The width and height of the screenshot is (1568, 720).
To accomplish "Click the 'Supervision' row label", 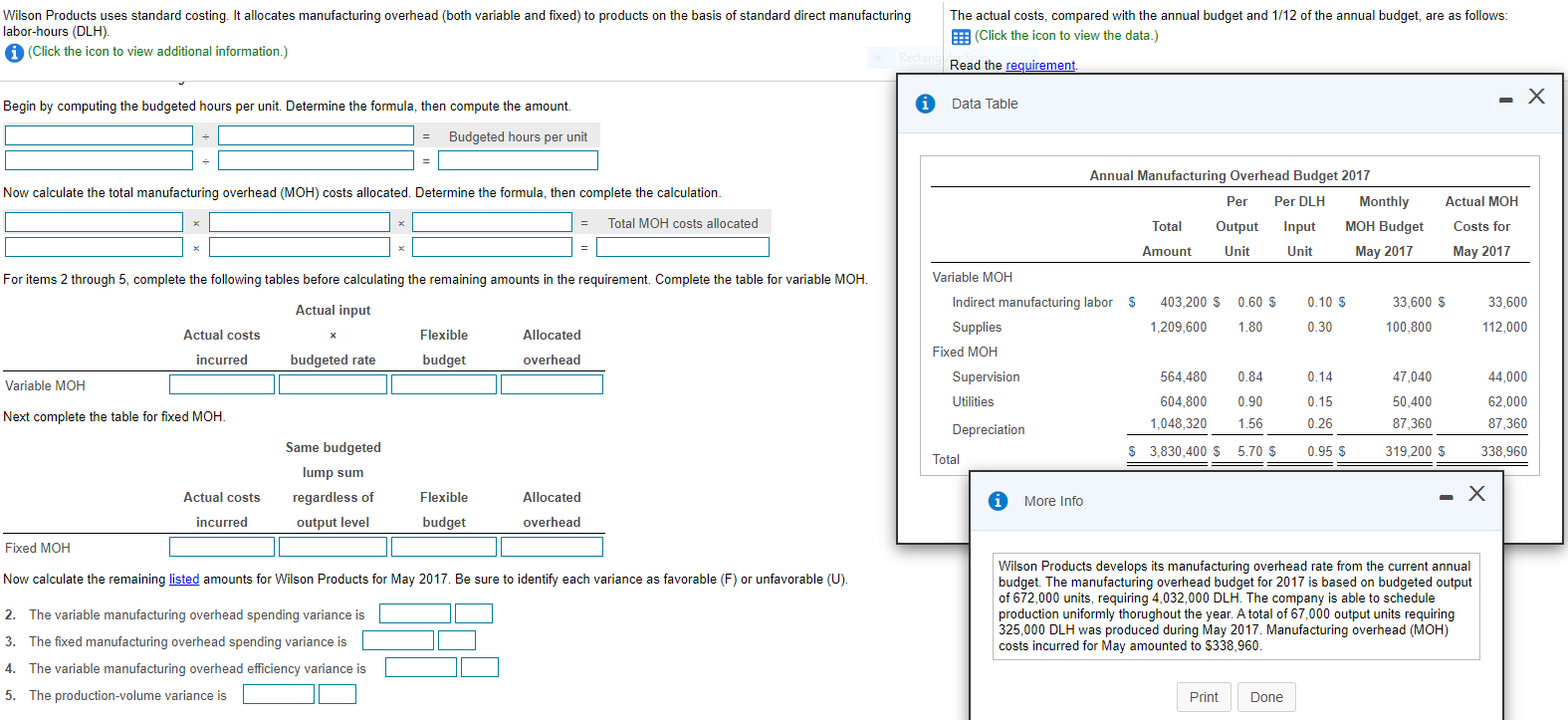I will click(x=986, y=376).
